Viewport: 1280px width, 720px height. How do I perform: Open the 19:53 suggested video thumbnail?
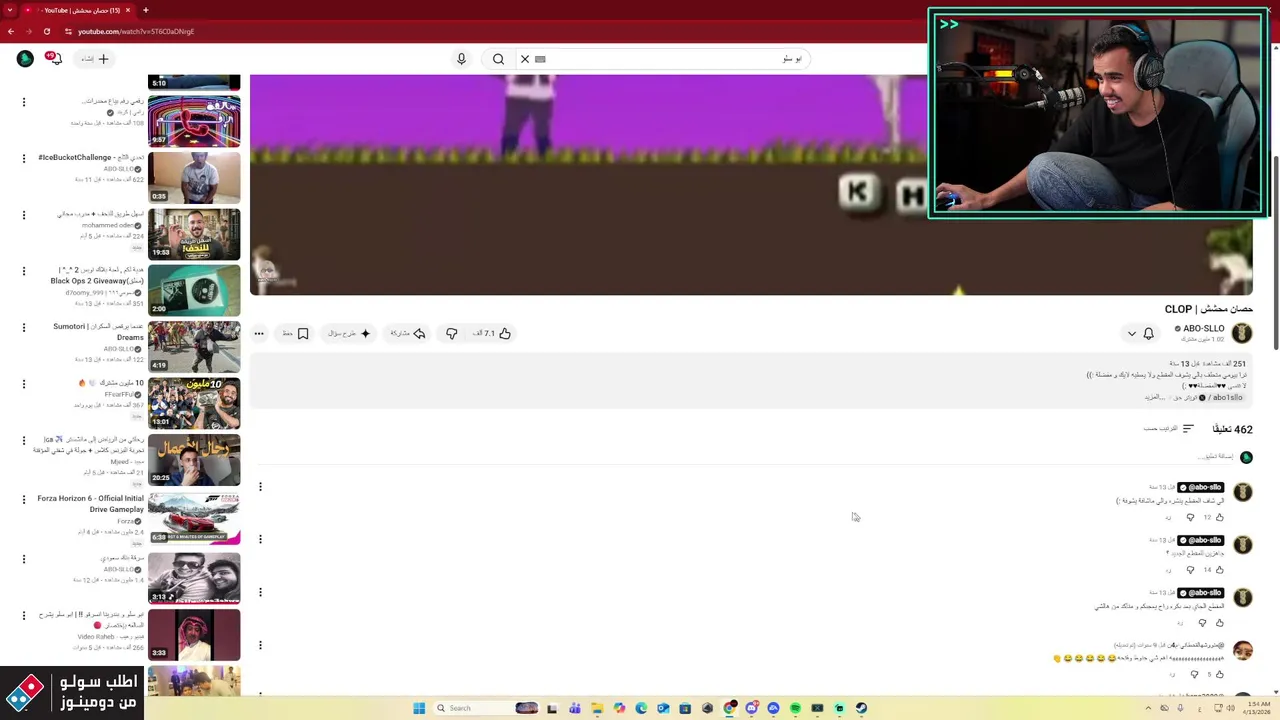[x=194, y=234]
